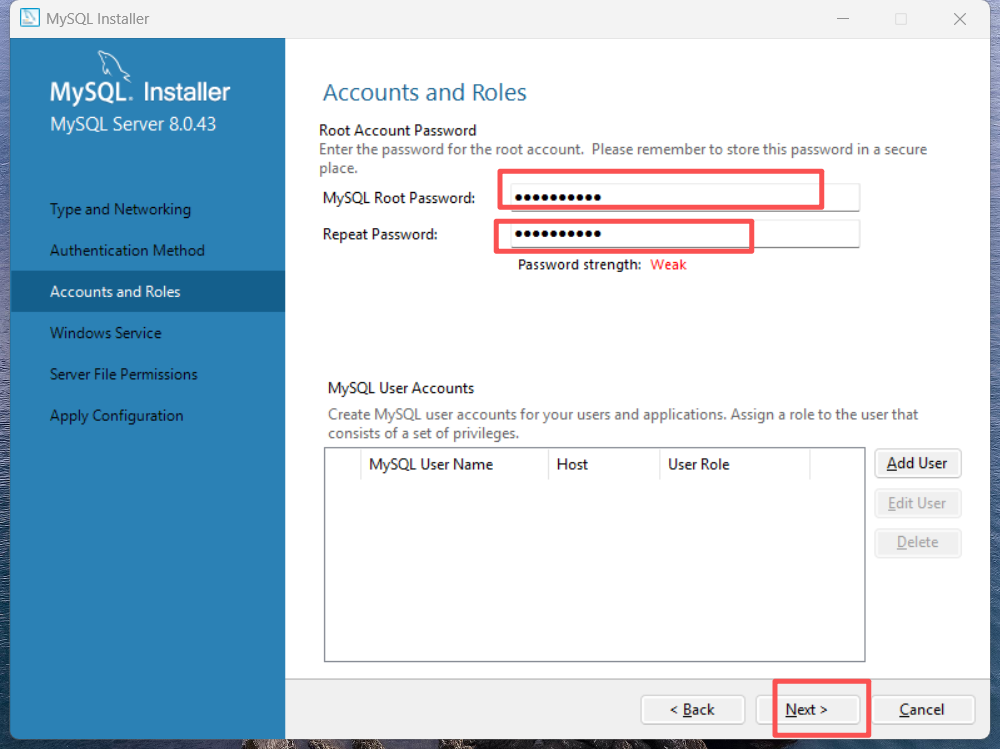Click the Weak password strength indicator
This screenshot has width=1000, height=749.
(668, 265)
